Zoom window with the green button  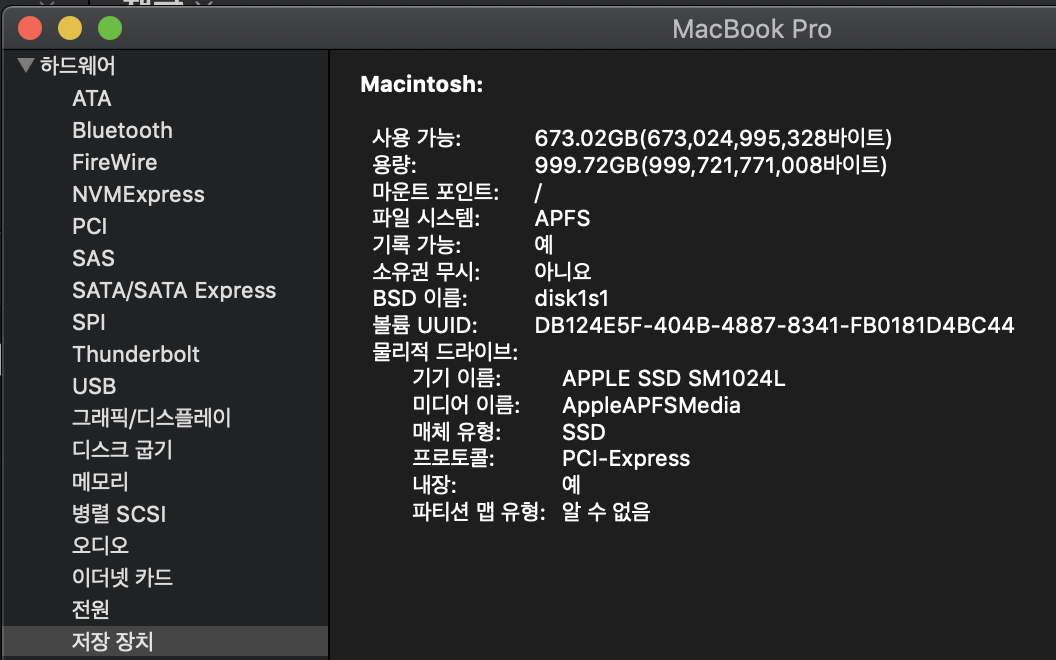pyautogui.click(x=110, y=28)
